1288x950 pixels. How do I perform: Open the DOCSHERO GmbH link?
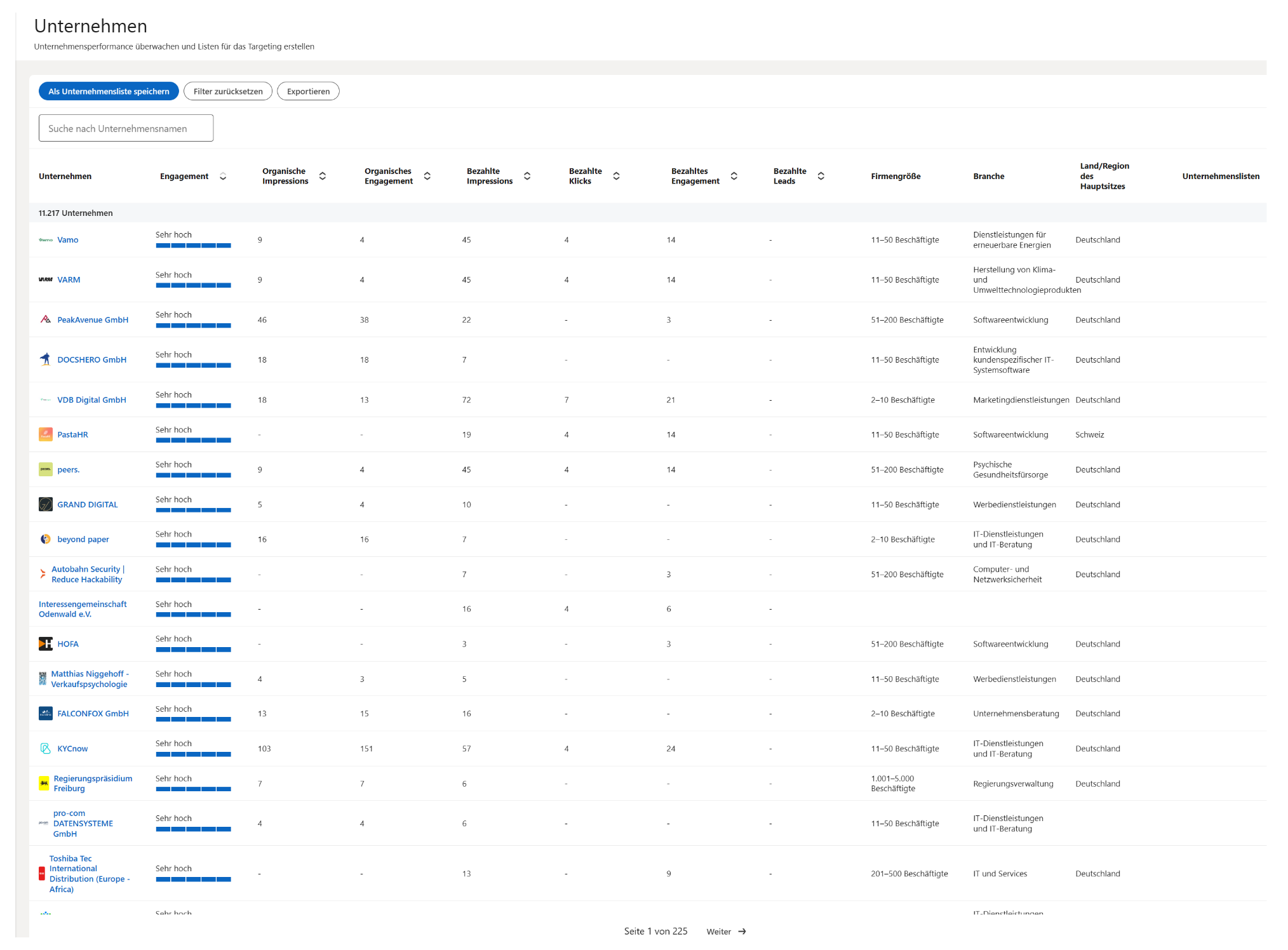[x=92, y=360]
